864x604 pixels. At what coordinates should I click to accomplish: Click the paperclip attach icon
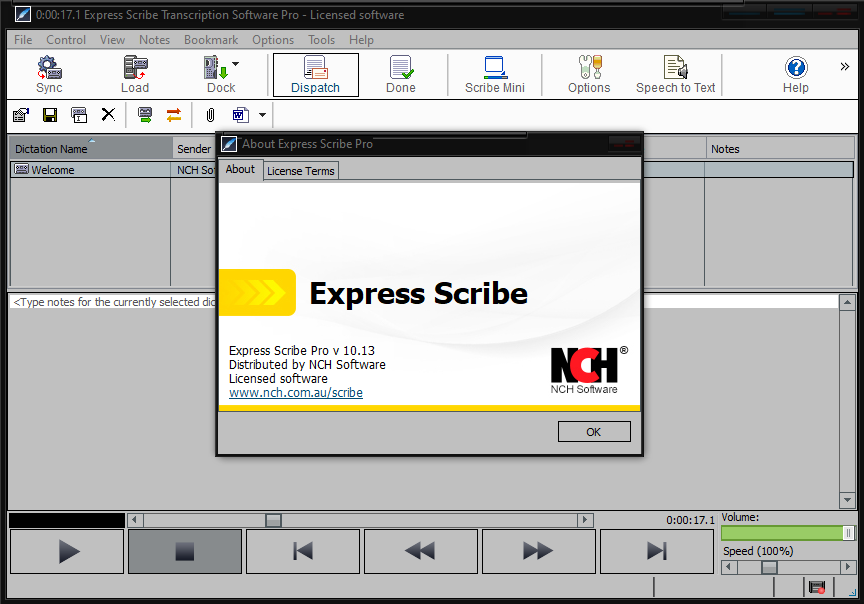tap(210, 115)
